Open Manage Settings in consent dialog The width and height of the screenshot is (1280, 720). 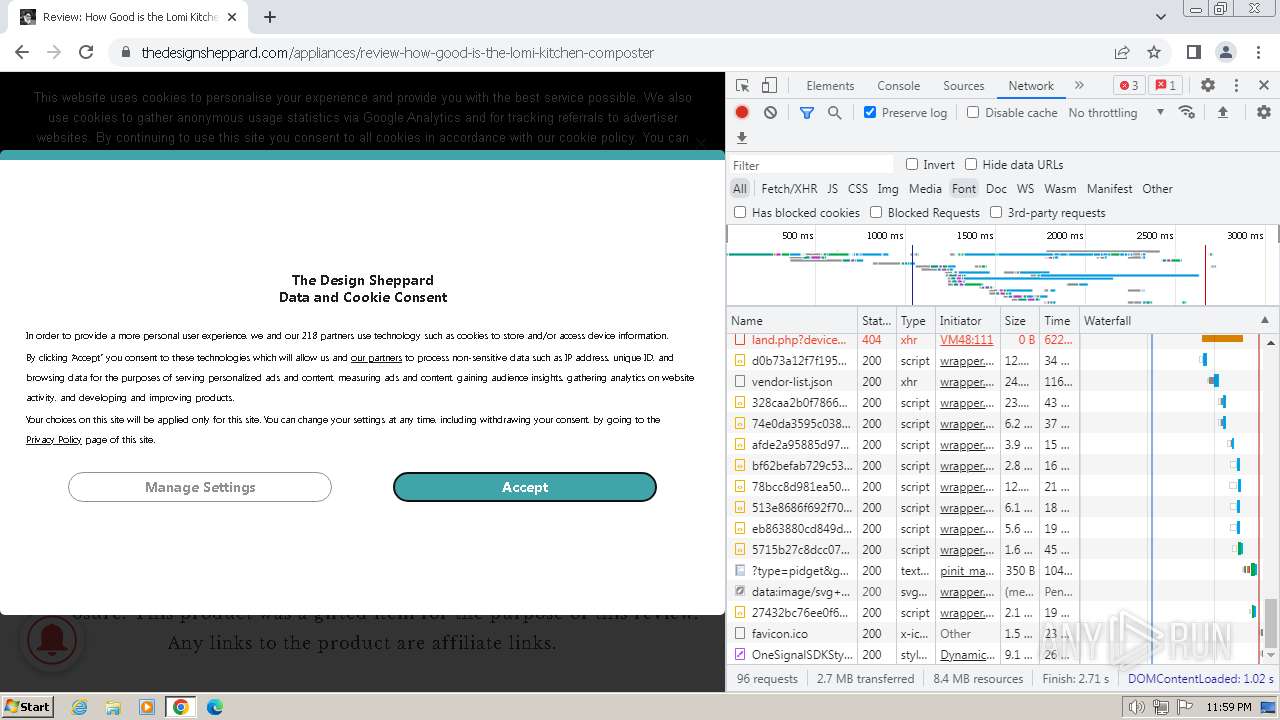click(200, 487)
